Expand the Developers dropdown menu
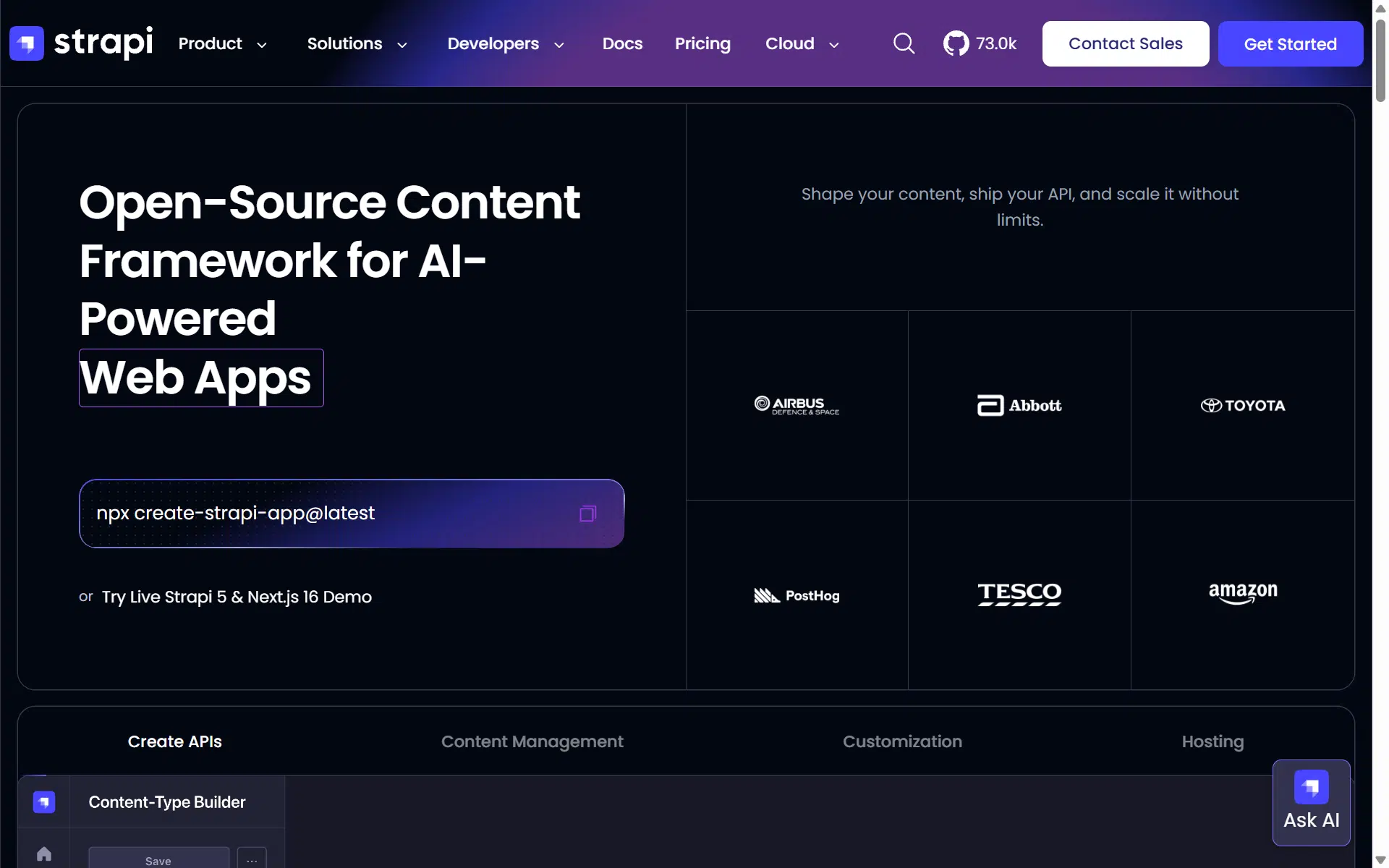This screenshot has height=868, width=1389. (506, 43)
